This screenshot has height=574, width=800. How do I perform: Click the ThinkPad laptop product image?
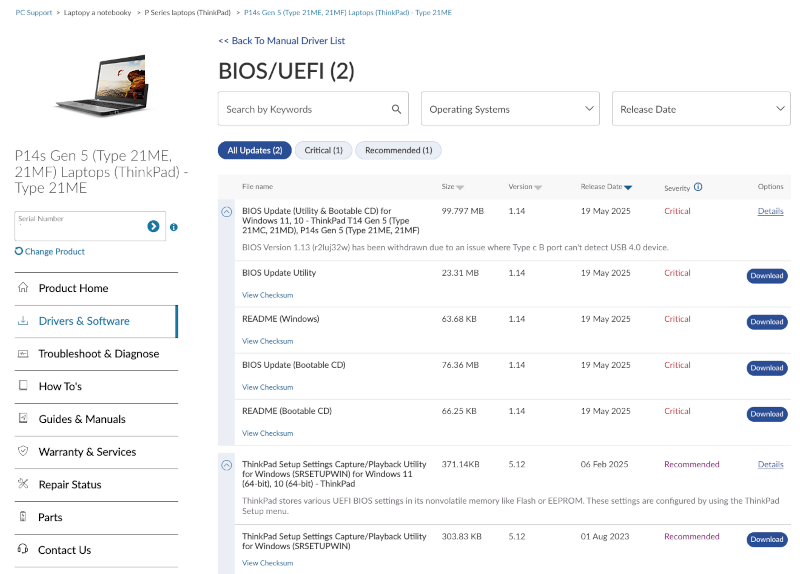(x=102, y=84)
